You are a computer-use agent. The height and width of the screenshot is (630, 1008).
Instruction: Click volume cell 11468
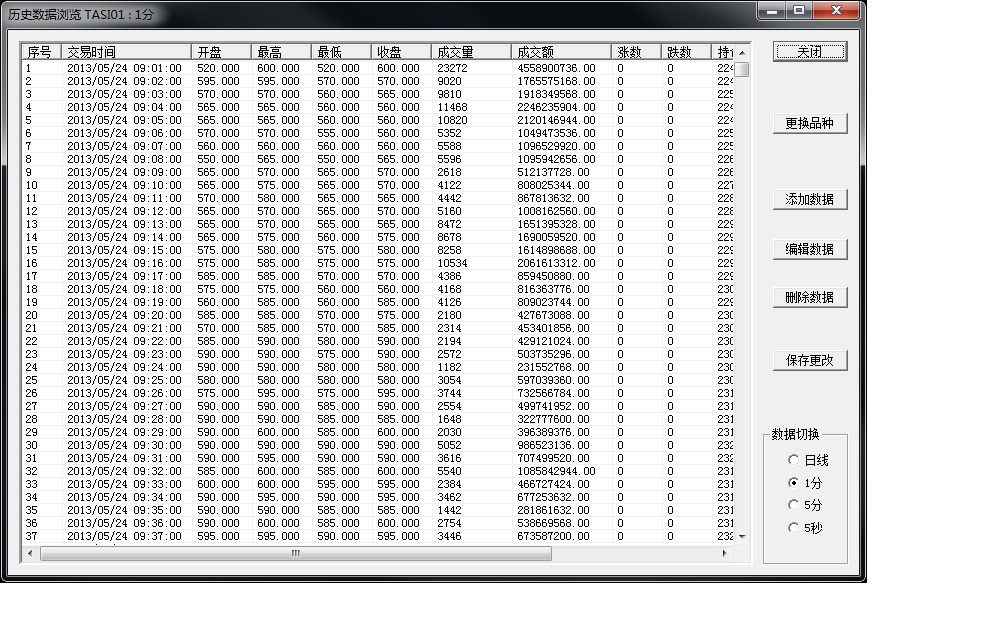tap(453, 107)
